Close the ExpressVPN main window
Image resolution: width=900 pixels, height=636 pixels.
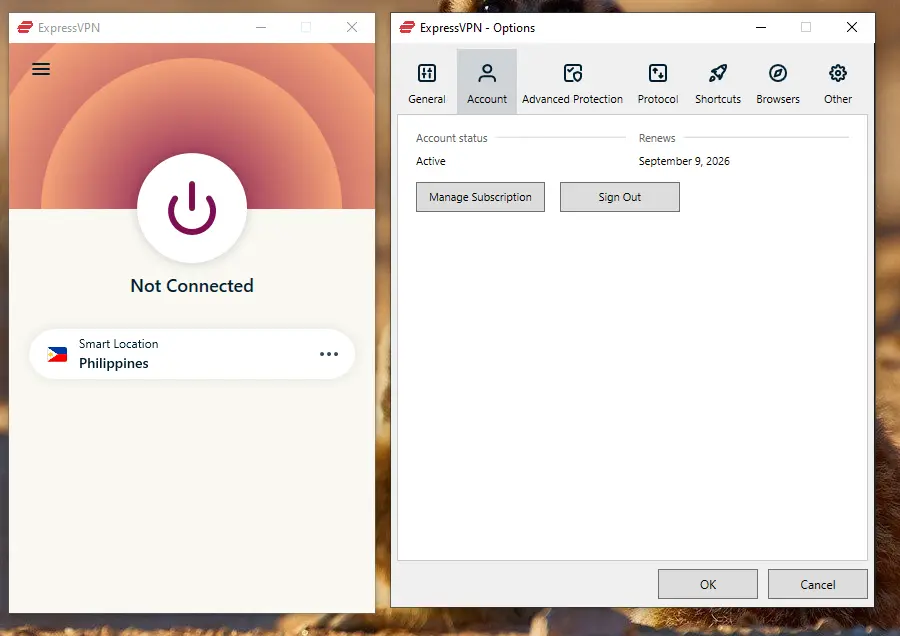click(352, 27)
